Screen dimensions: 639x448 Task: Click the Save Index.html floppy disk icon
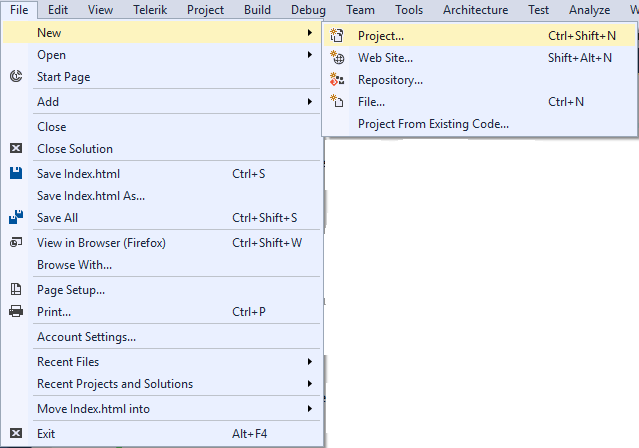[16, 173]
